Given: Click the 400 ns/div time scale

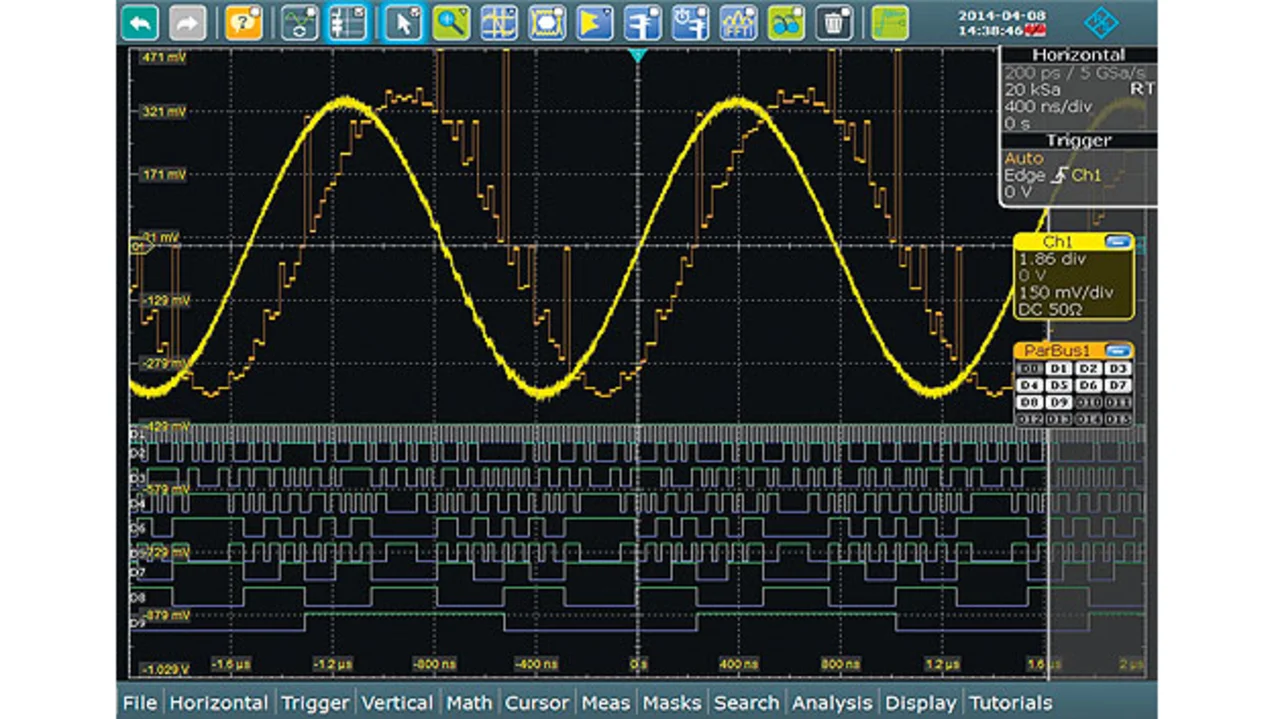Looking at the screenshot, I should [1049, 106].
